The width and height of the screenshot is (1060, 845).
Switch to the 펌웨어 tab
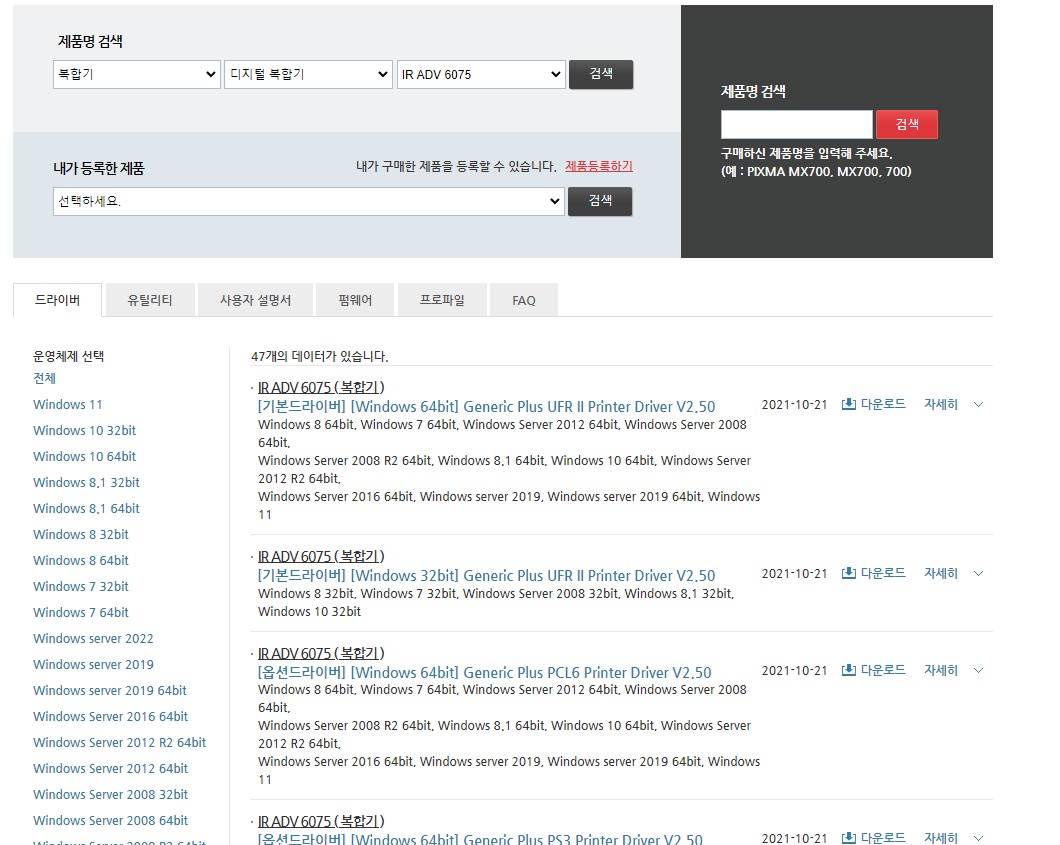coord(356,300)
